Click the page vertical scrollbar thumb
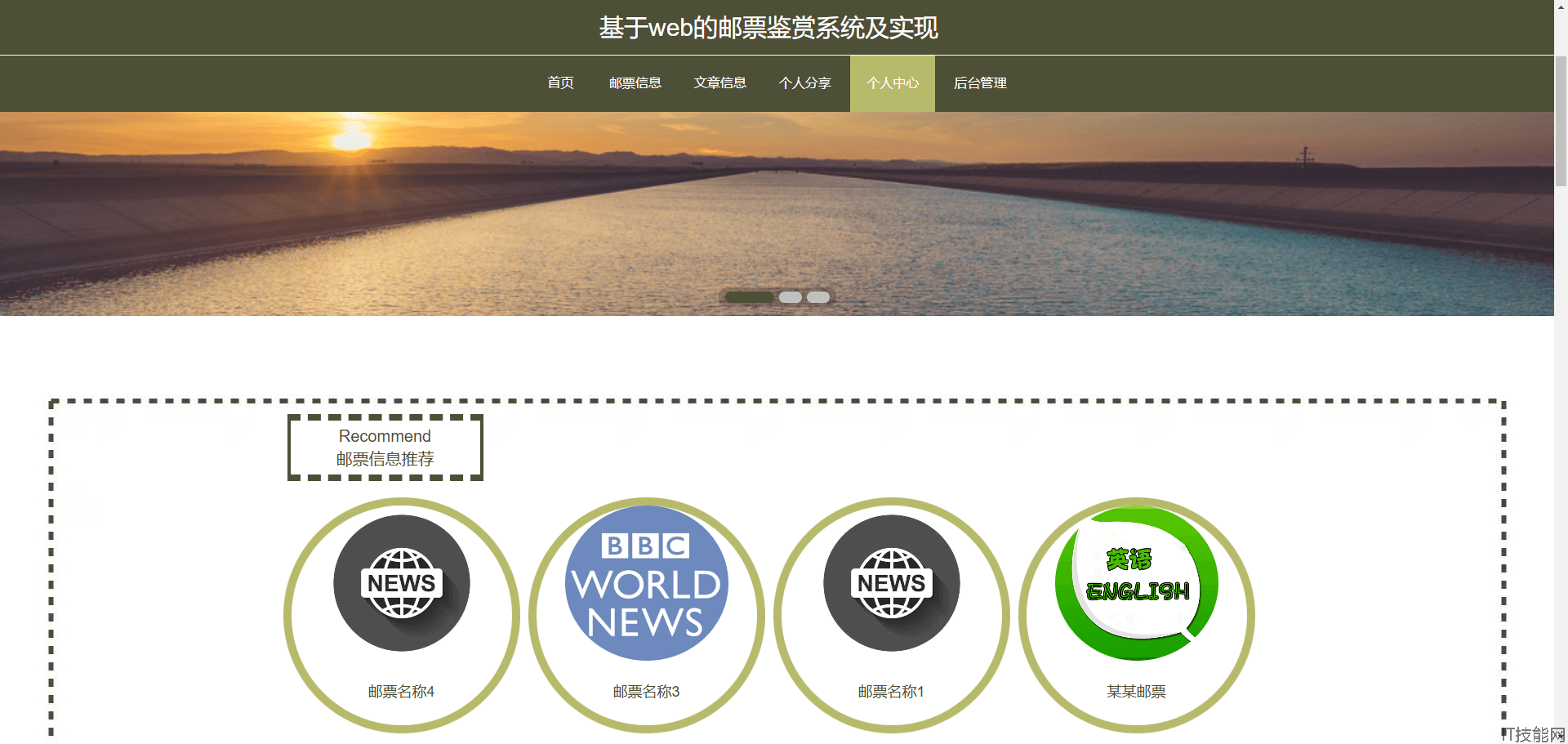 tap(1561, 121)
